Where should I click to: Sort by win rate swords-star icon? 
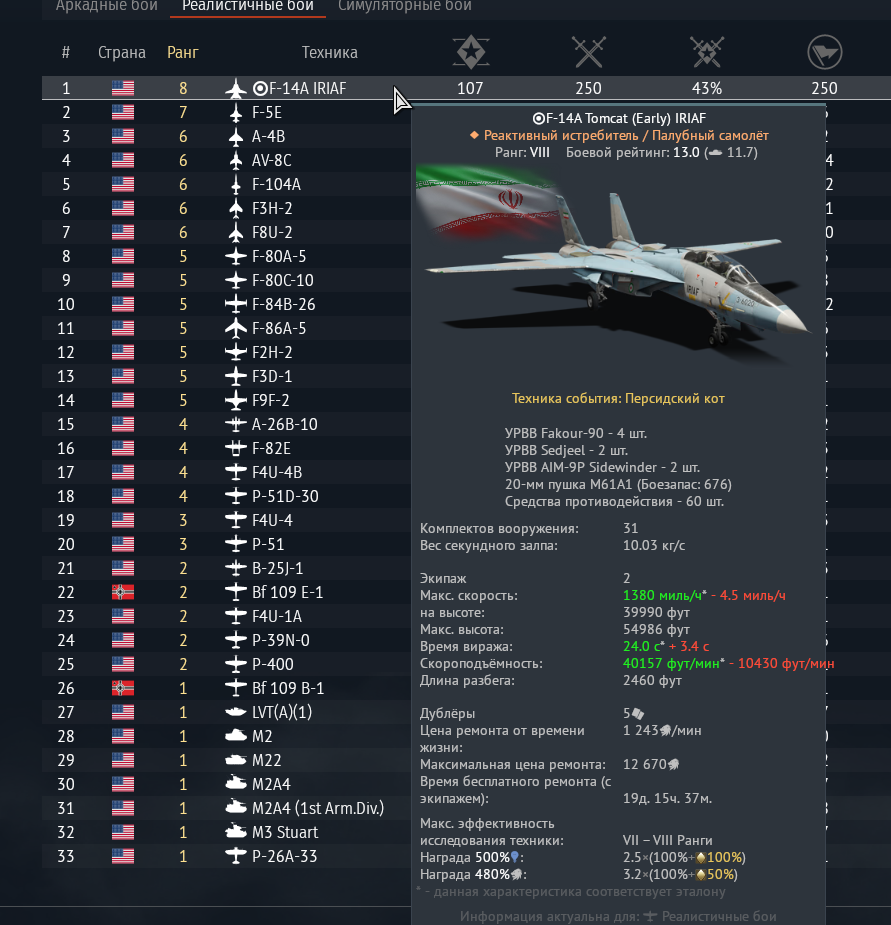coord(706,52)
